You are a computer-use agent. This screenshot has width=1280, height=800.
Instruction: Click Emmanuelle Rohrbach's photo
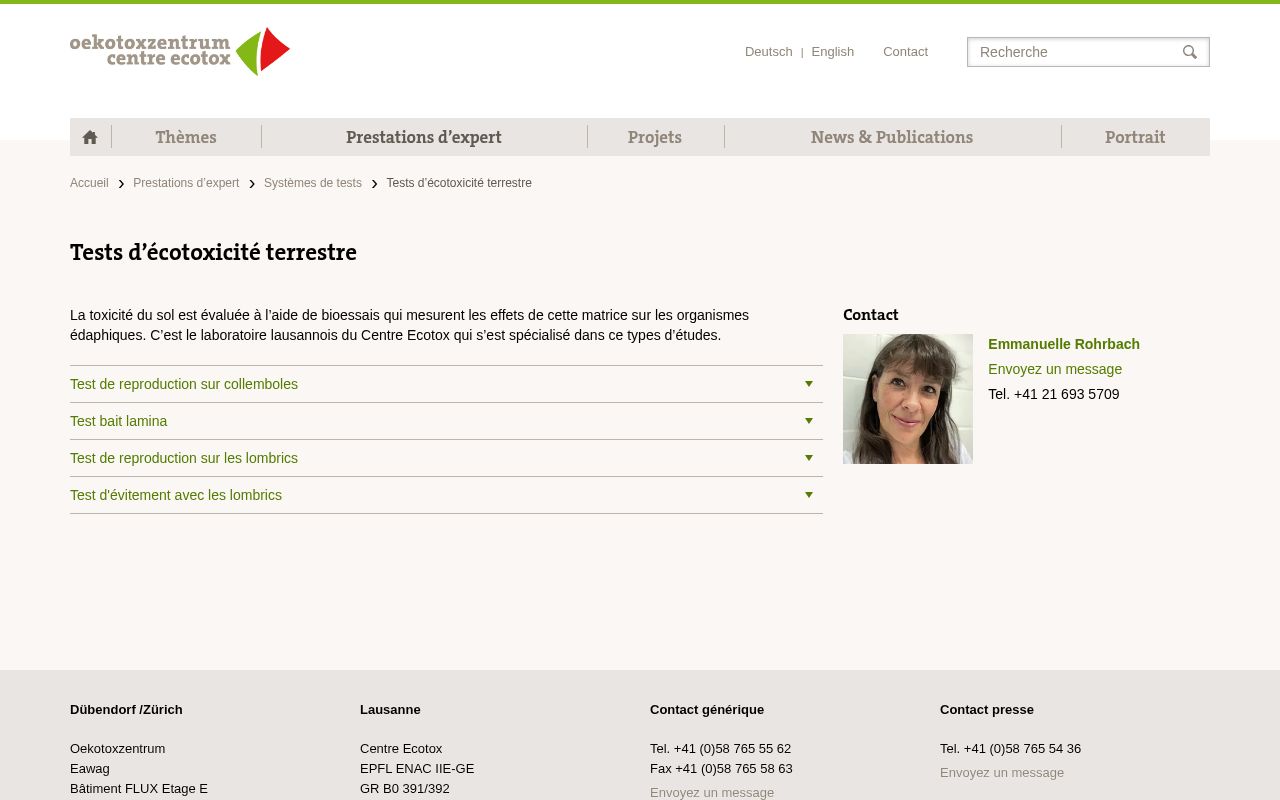[x=908, y=399]
